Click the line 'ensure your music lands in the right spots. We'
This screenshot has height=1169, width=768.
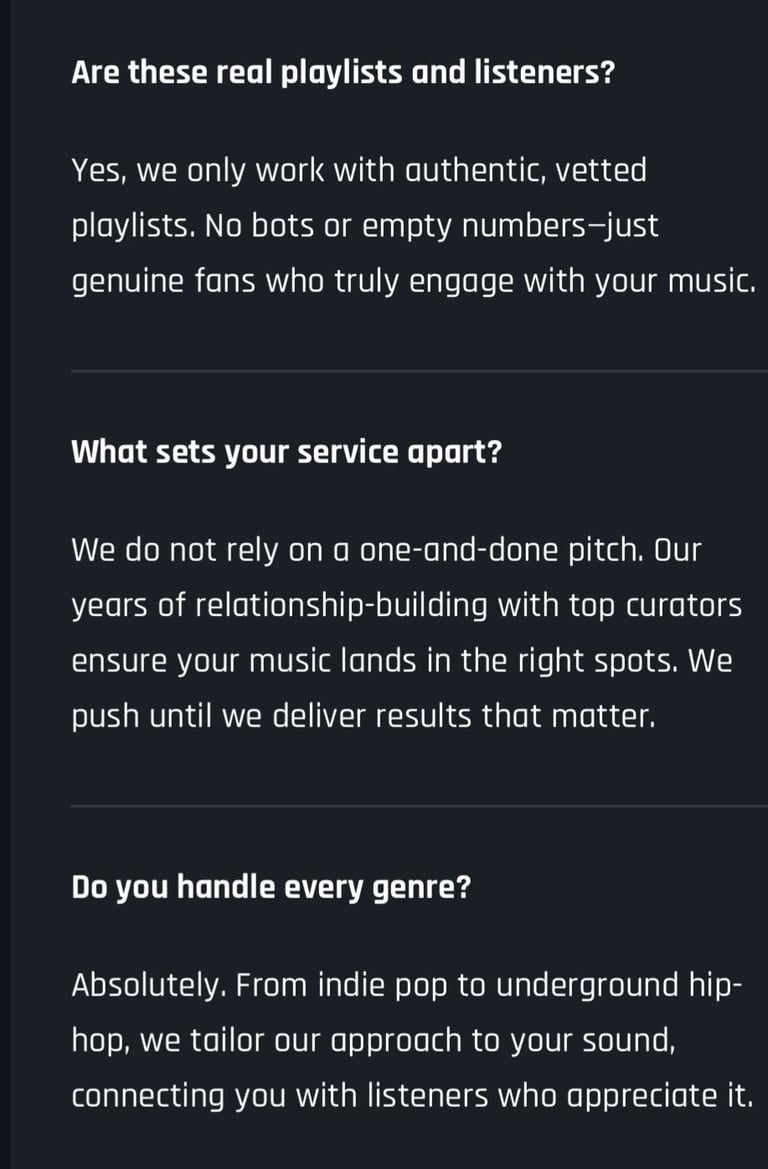point(402,661)
